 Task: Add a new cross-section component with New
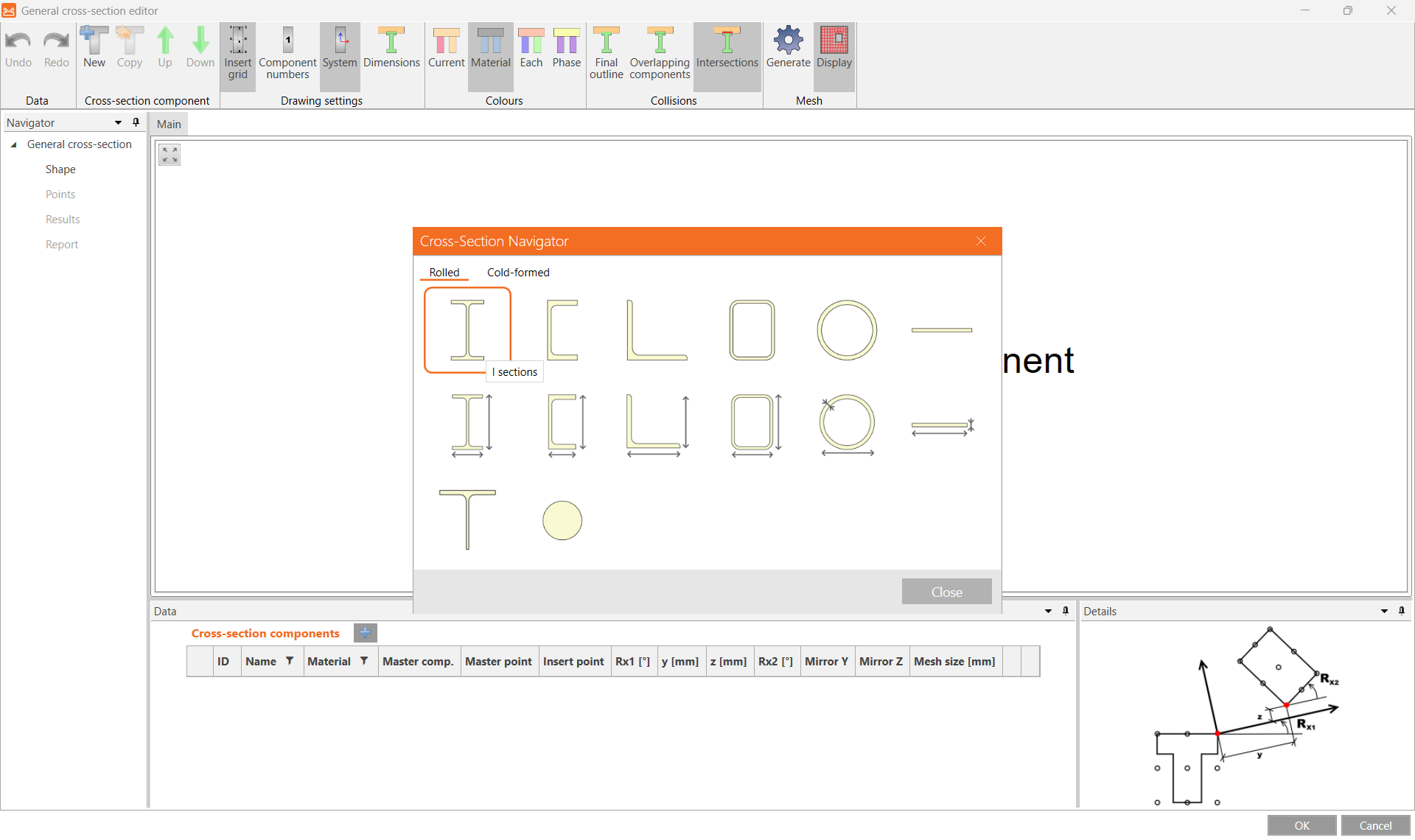point(94,49)
